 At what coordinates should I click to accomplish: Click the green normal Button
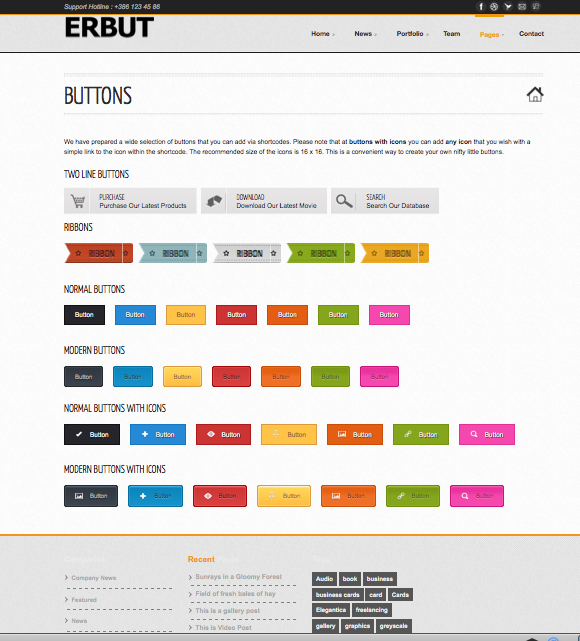(338, 315)
